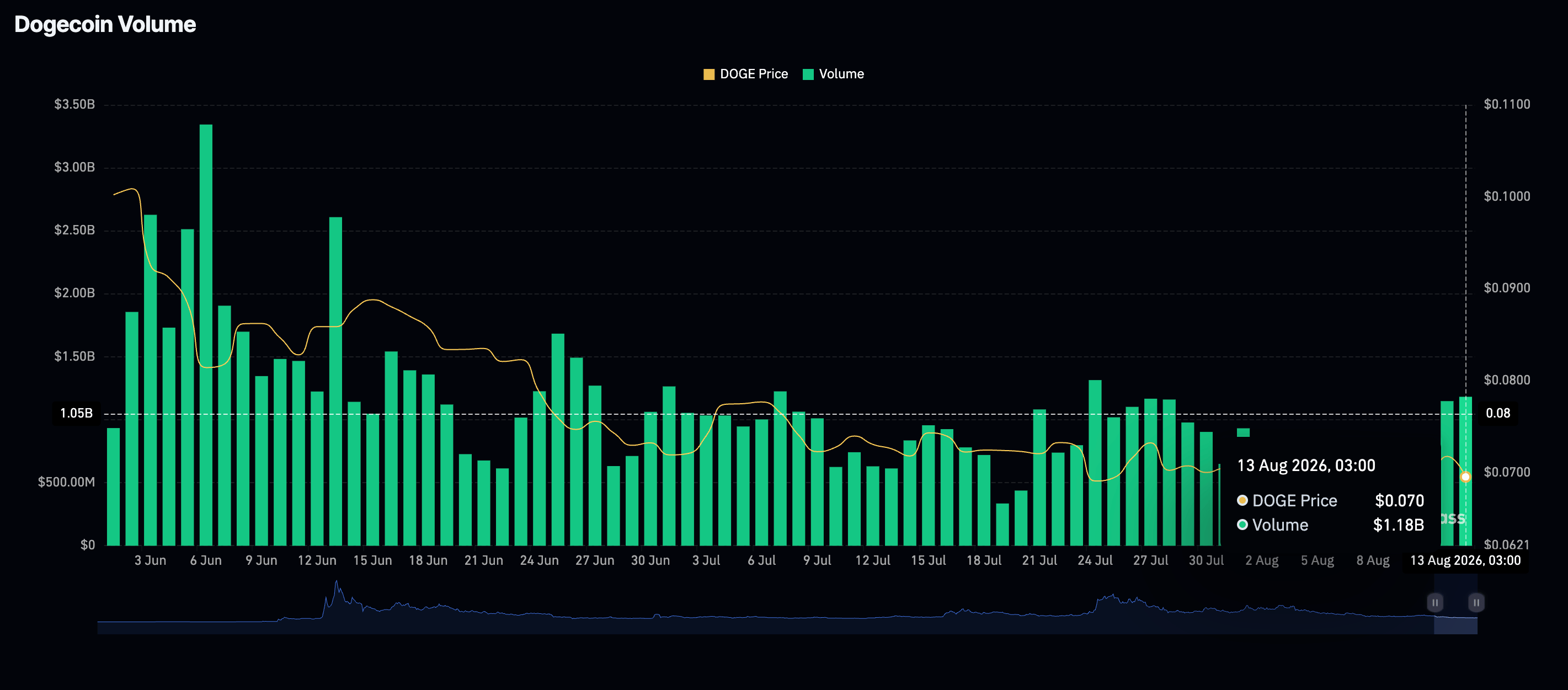Click the 5 Aug date label
Image resolution: width=1568 pixels, height=690 pixels.
[x=1317, y=560]
